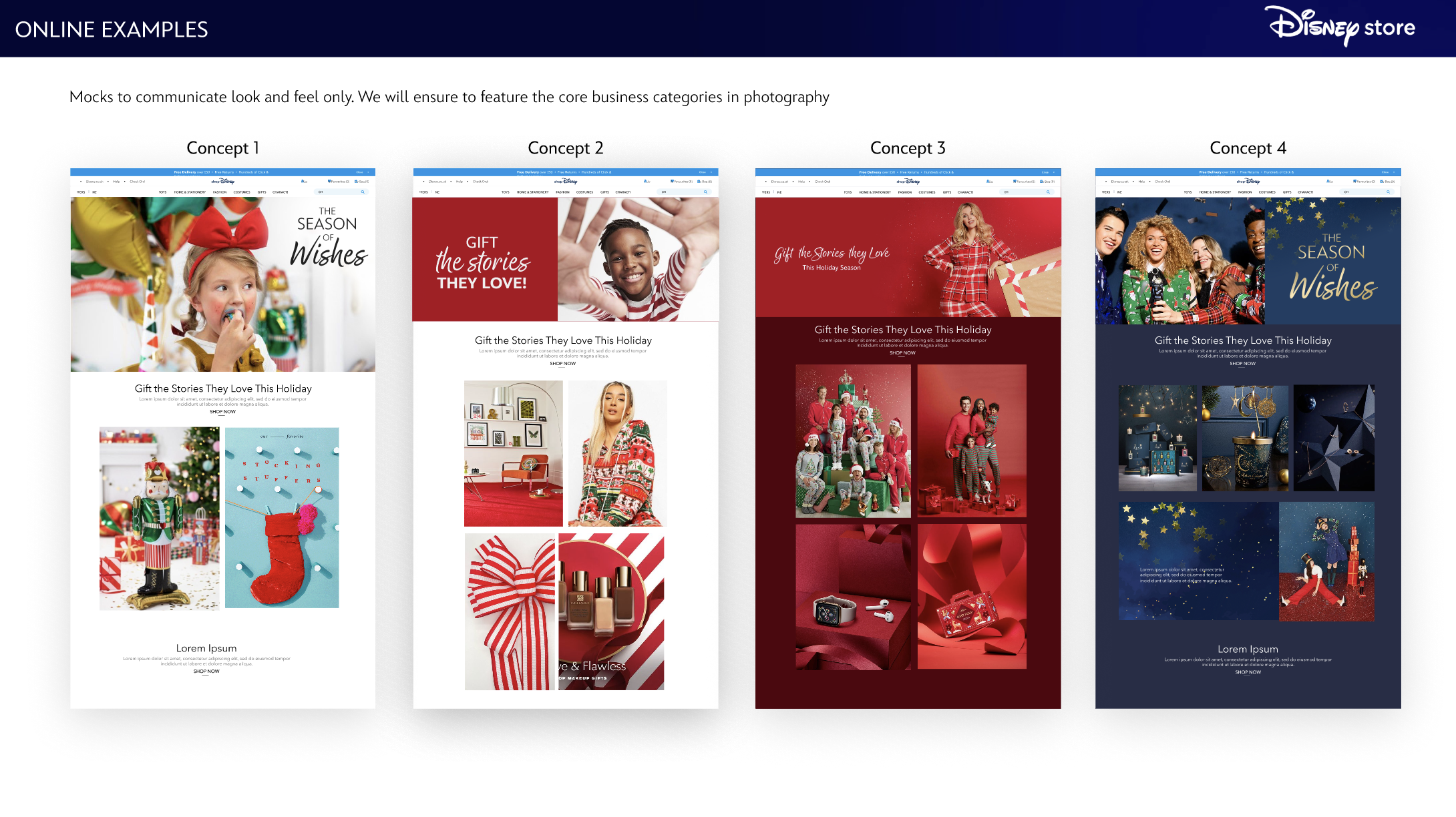Select the nutcracker image in Concept 1
1456x817 pixels.
click(160, 519)
